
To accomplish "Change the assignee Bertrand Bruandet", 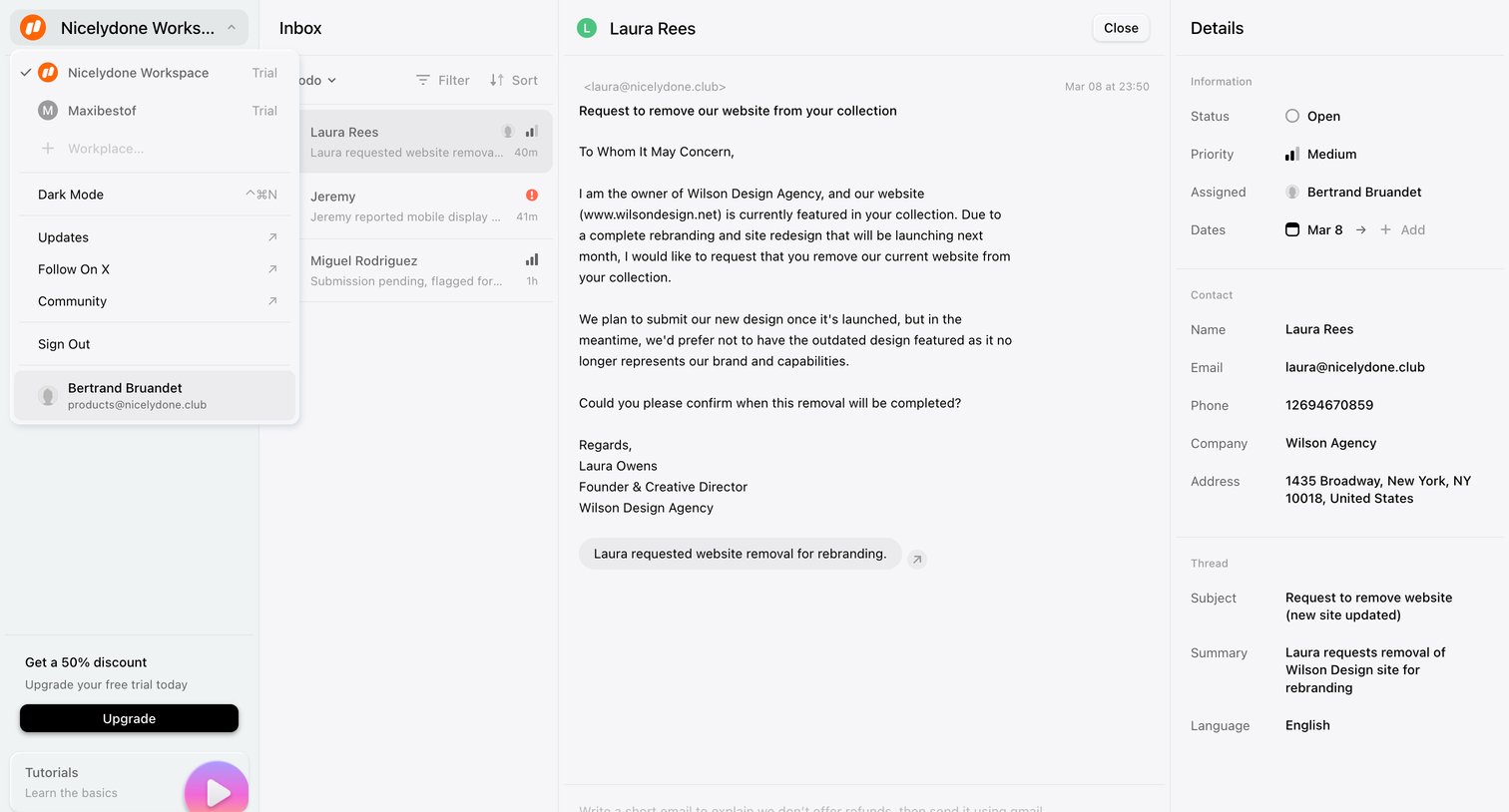I will pos(1353,193).
